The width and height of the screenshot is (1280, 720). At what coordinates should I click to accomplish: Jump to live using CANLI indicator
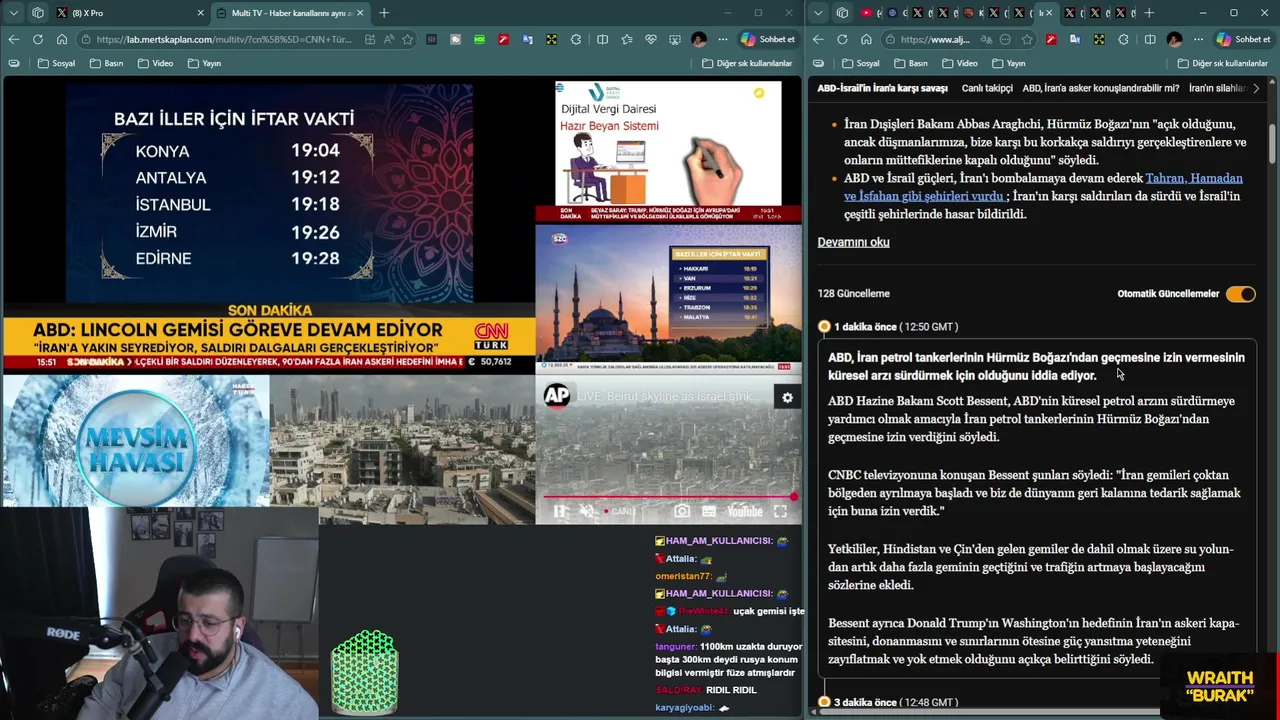click(x=619, y=511)
